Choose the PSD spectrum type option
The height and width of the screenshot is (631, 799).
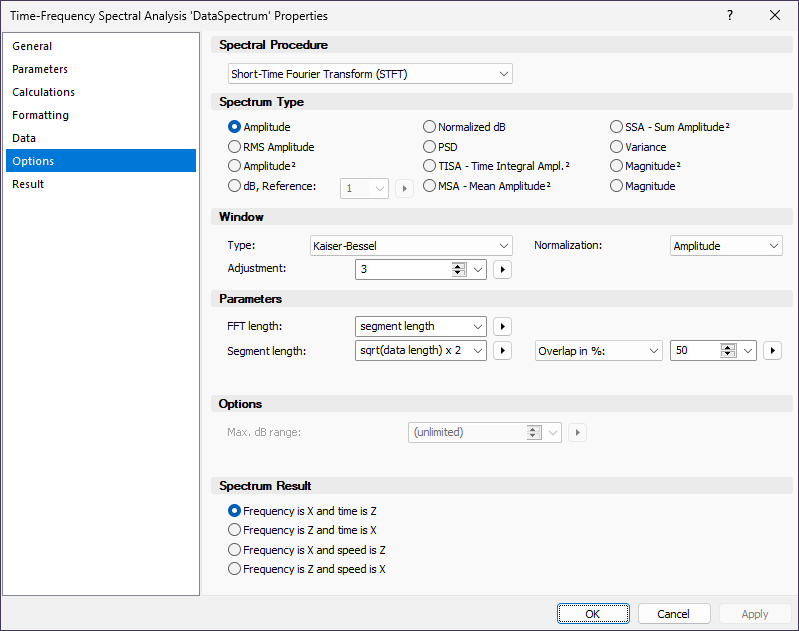[430, 147]
